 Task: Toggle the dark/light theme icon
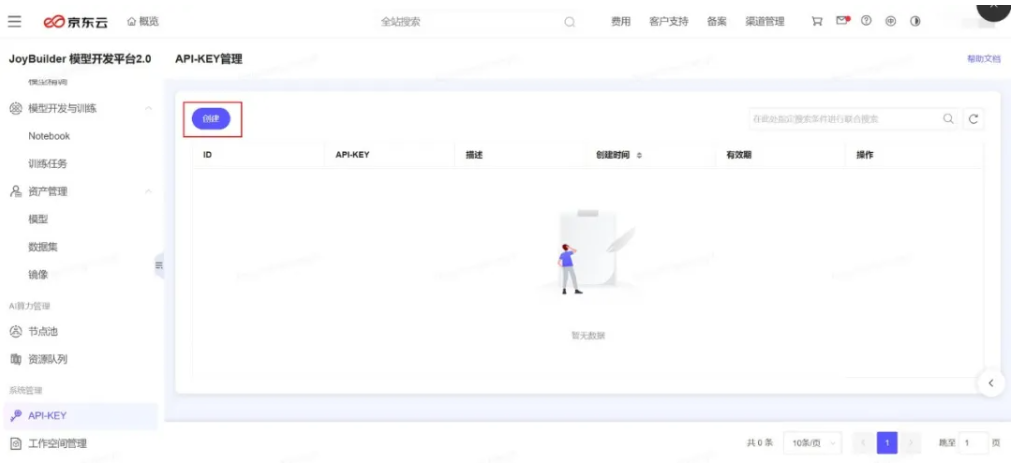tap(915, 21)
